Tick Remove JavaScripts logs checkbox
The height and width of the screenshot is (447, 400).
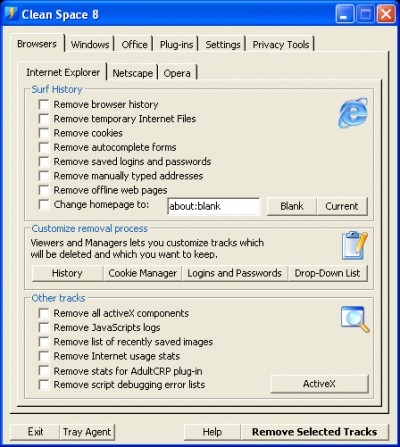[x=44, y=328]
